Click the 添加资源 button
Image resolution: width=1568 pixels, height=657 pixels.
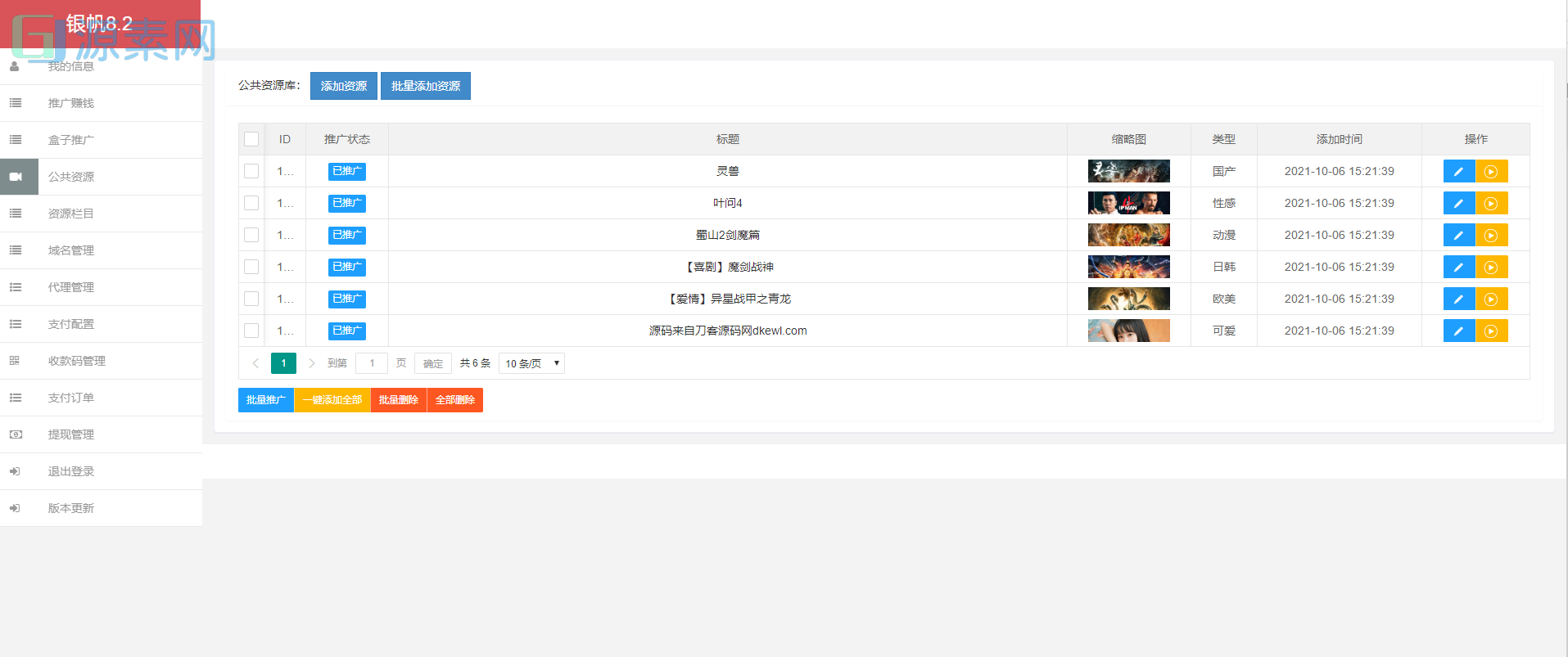(x=343, y=86)
